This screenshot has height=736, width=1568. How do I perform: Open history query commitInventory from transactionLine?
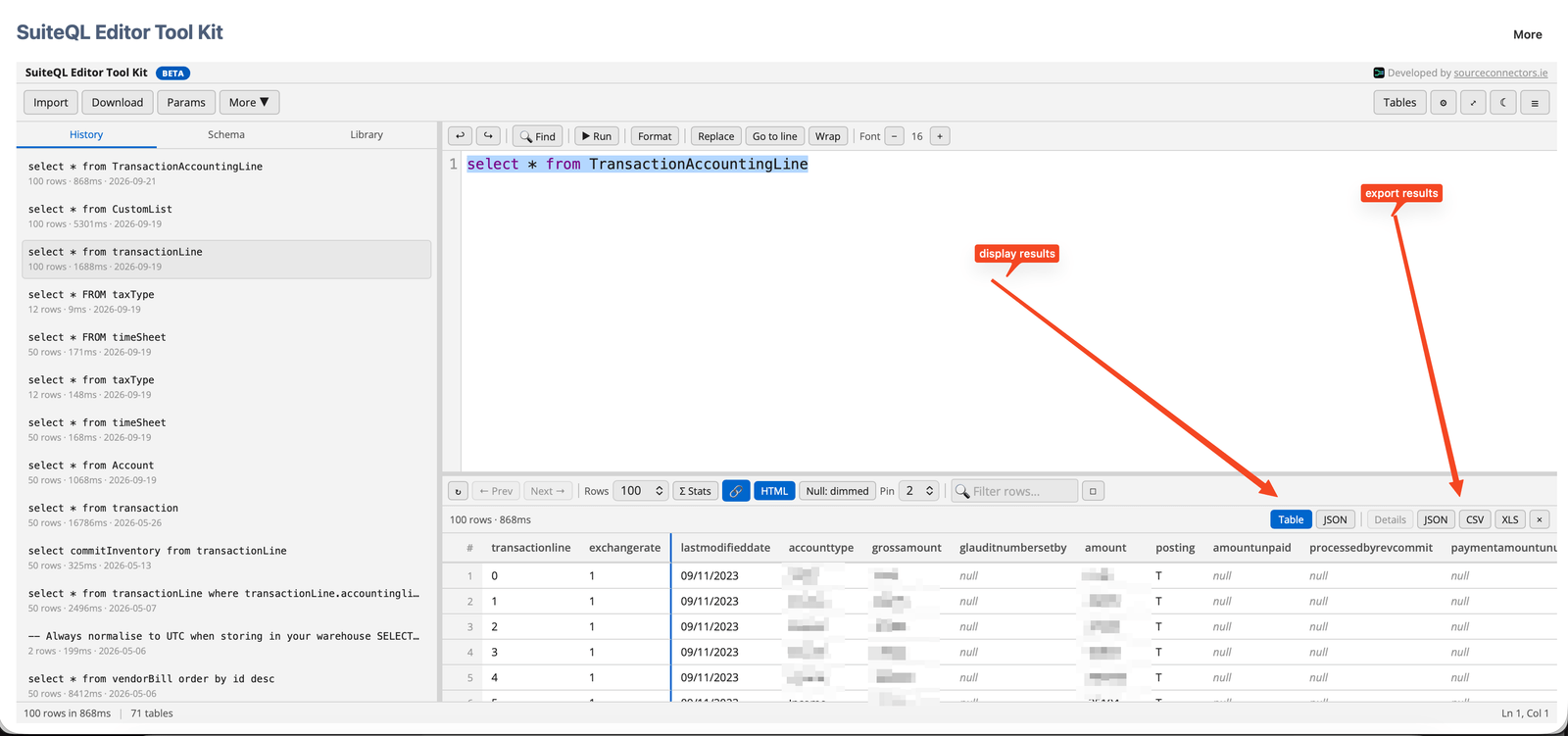226,558
